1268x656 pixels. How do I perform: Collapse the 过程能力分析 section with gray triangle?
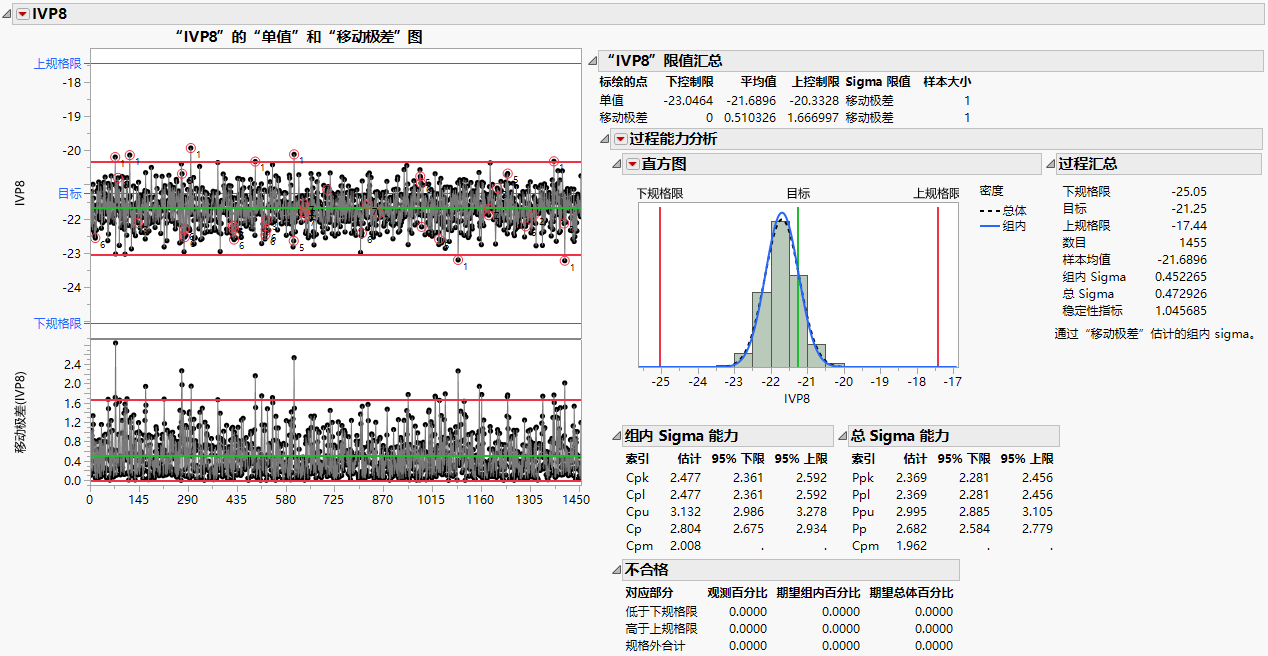[606, 139]
